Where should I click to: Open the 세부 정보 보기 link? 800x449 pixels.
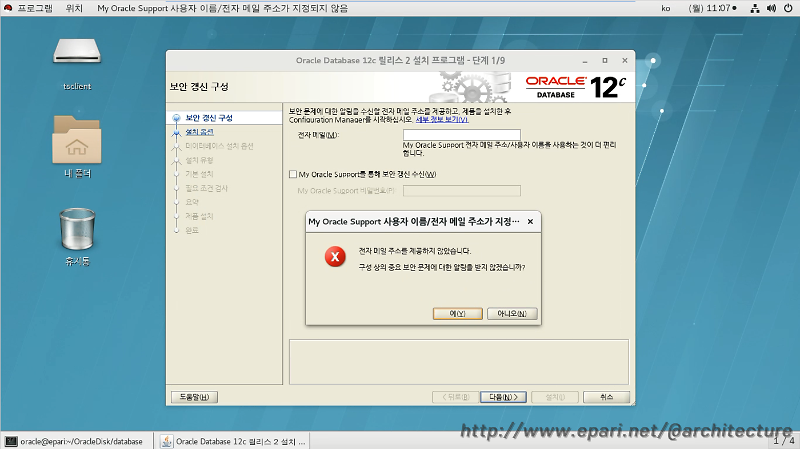(442, 119)
